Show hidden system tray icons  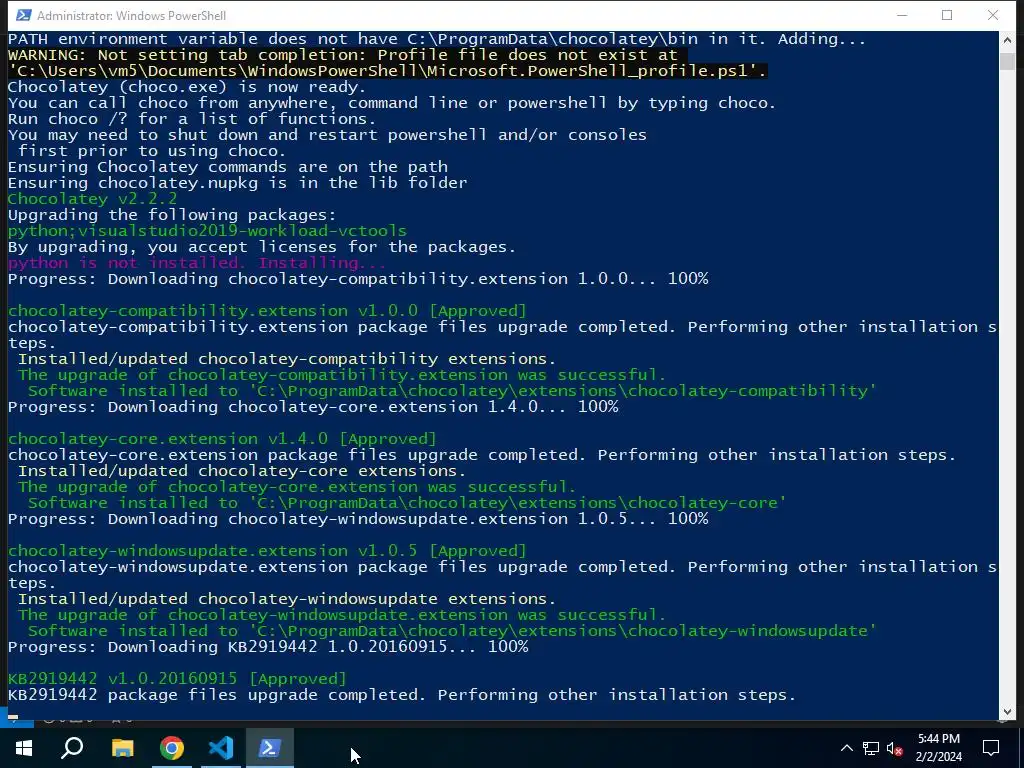pos(846,748)
